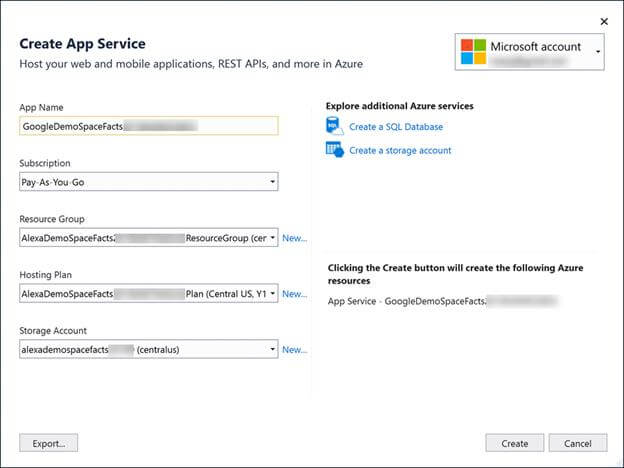Click the Subscription label

(x=45, y=163)
